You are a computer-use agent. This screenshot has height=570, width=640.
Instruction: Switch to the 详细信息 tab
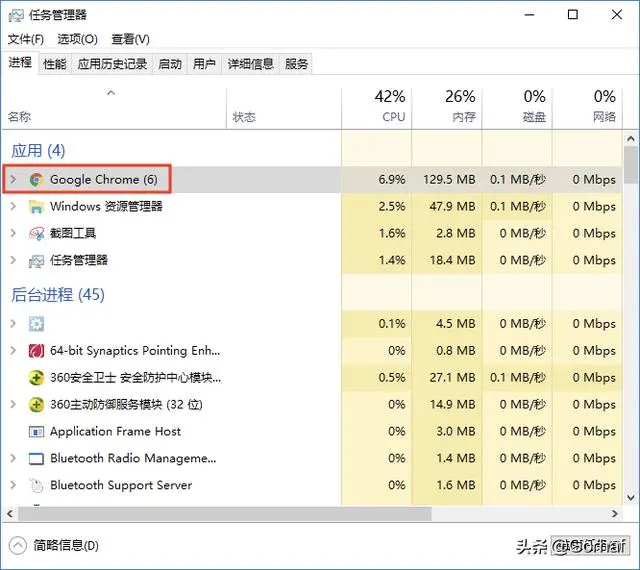(251, 64)
